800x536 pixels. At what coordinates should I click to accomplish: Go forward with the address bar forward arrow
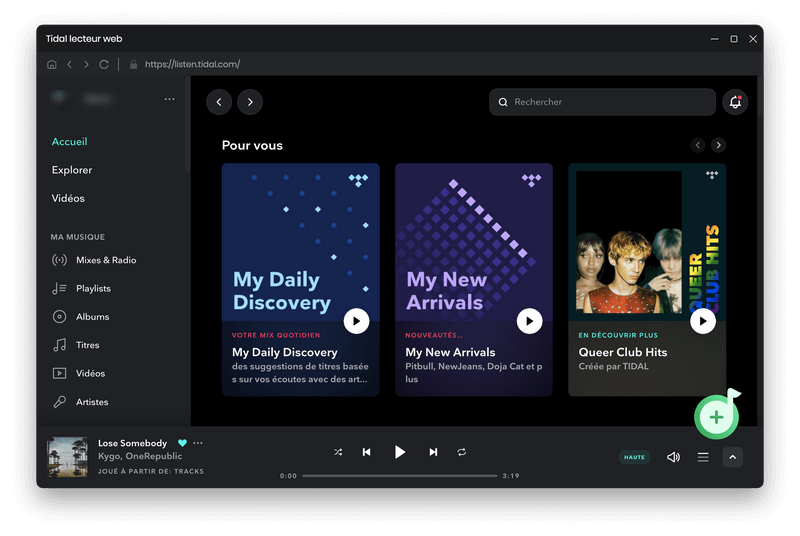86,64
